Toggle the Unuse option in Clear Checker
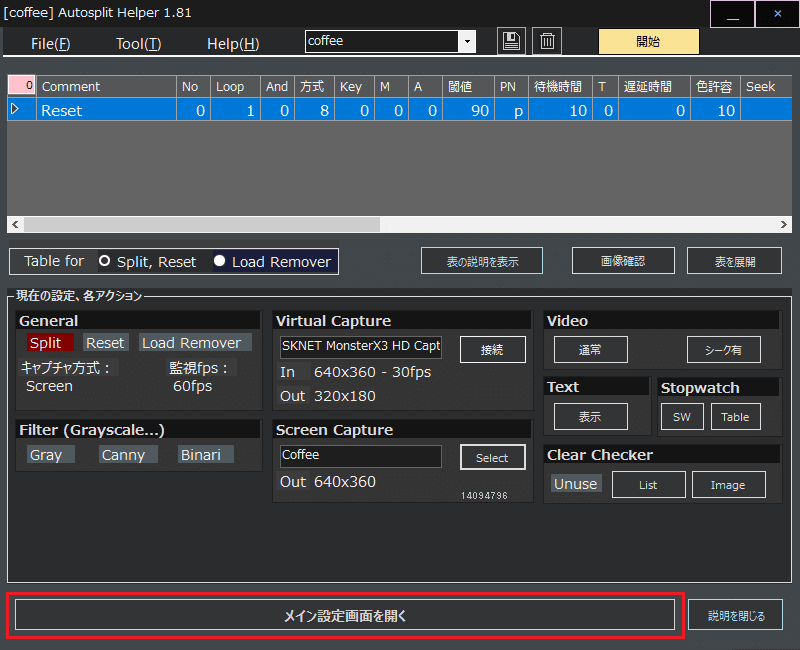 [576, 483]
